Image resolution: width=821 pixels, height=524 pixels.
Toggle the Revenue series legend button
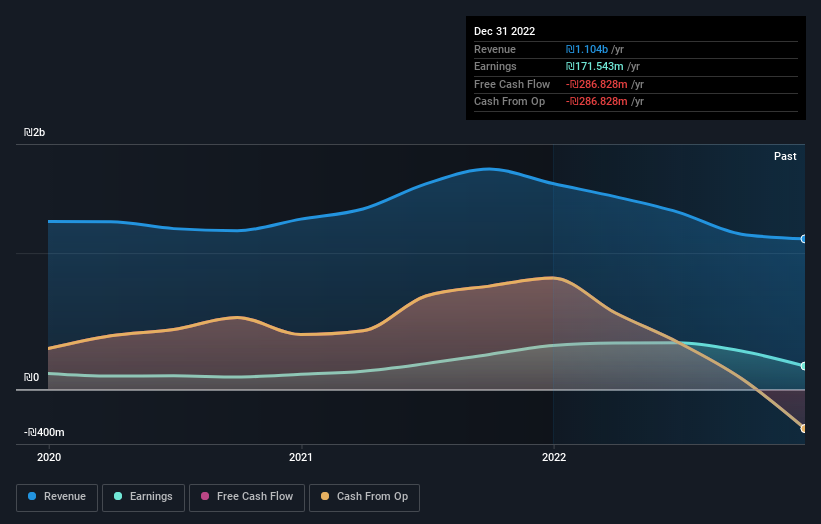coord(57,497)
